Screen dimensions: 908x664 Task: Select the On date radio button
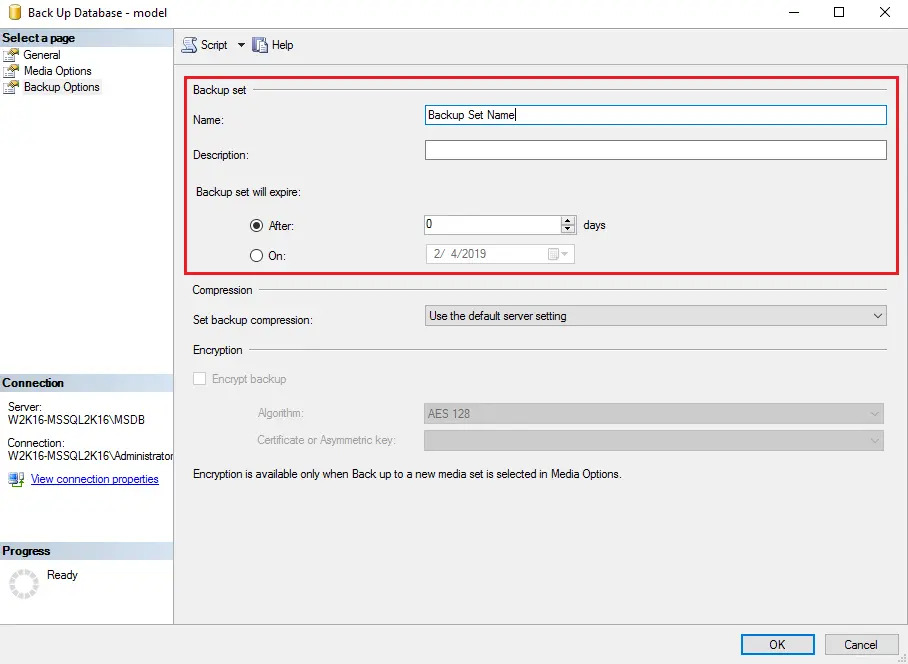pos(257,256)
